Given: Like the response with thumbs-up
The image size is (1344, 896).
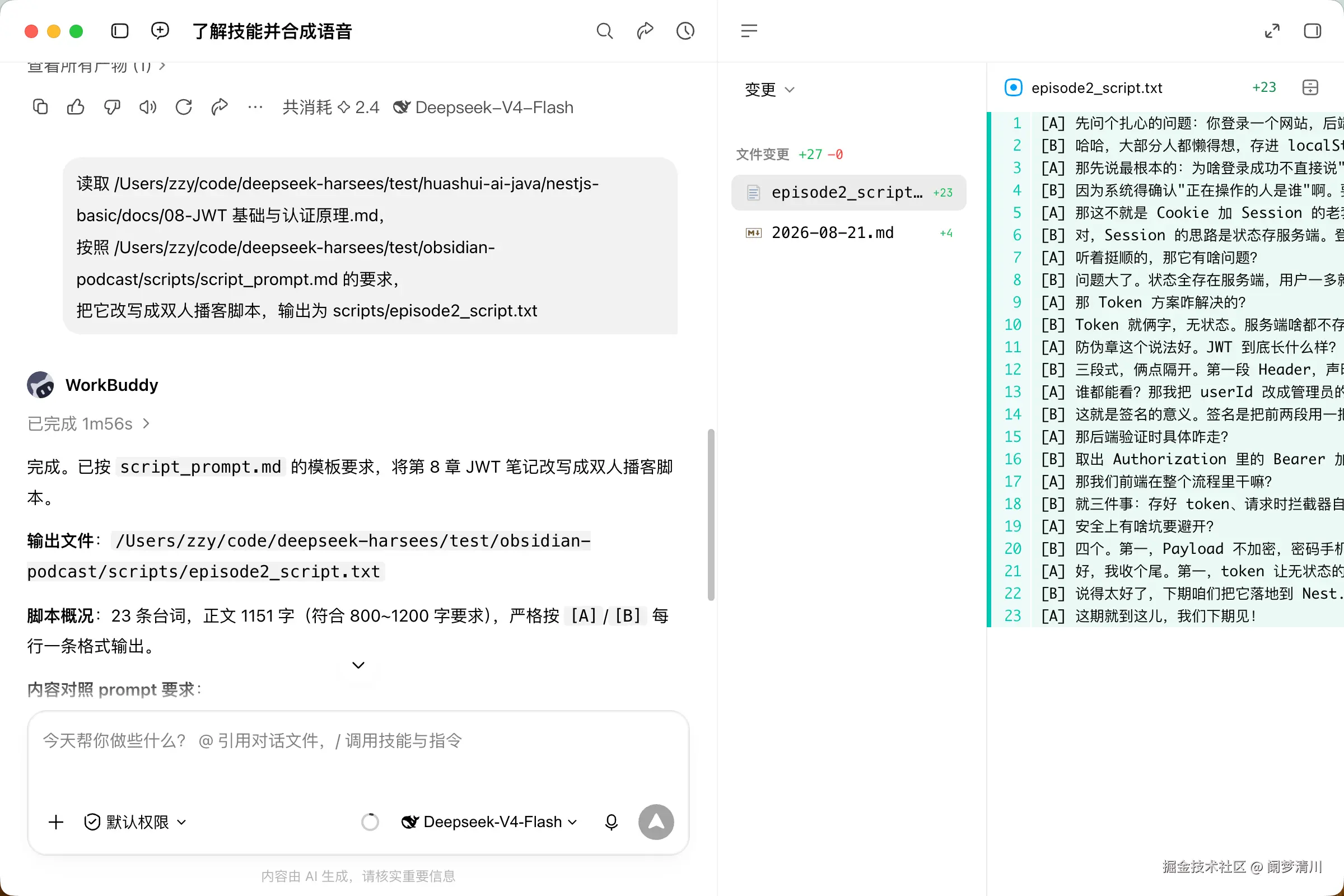Looking at the screenshot, I should [x=76, y=107].
